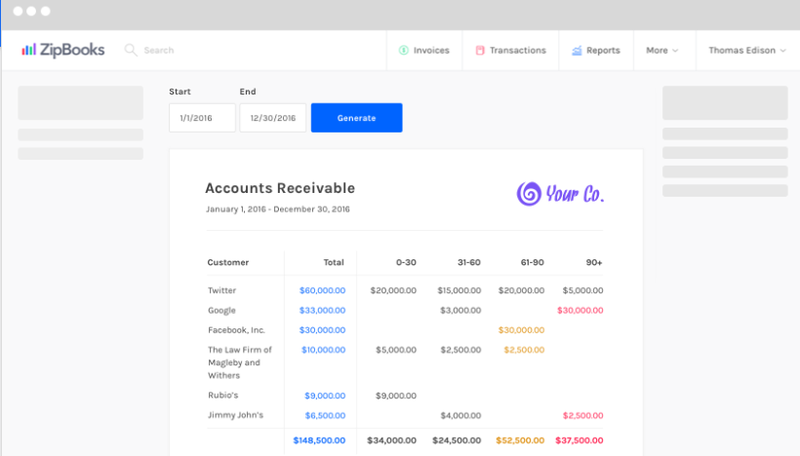Select the Facebook, Inc. customer name
Screen dimensions: 800x456
coord(236,330)
